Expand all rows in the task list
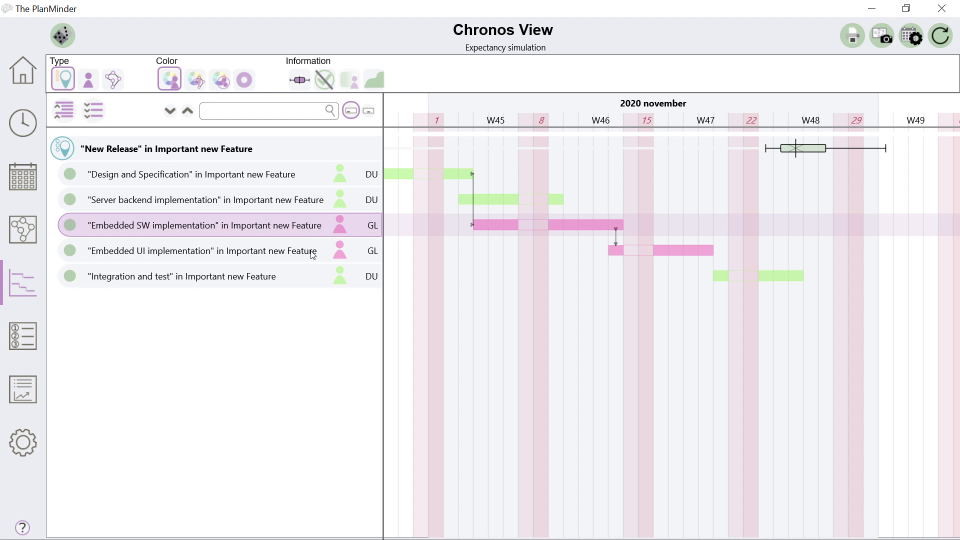The height and width of the screenshot is (540, 960). [93, 110]
